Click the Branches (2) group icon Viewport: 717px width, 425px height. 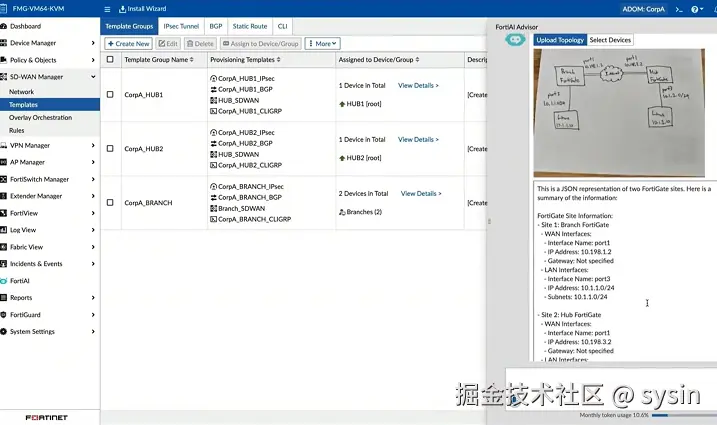pos(342,212)
